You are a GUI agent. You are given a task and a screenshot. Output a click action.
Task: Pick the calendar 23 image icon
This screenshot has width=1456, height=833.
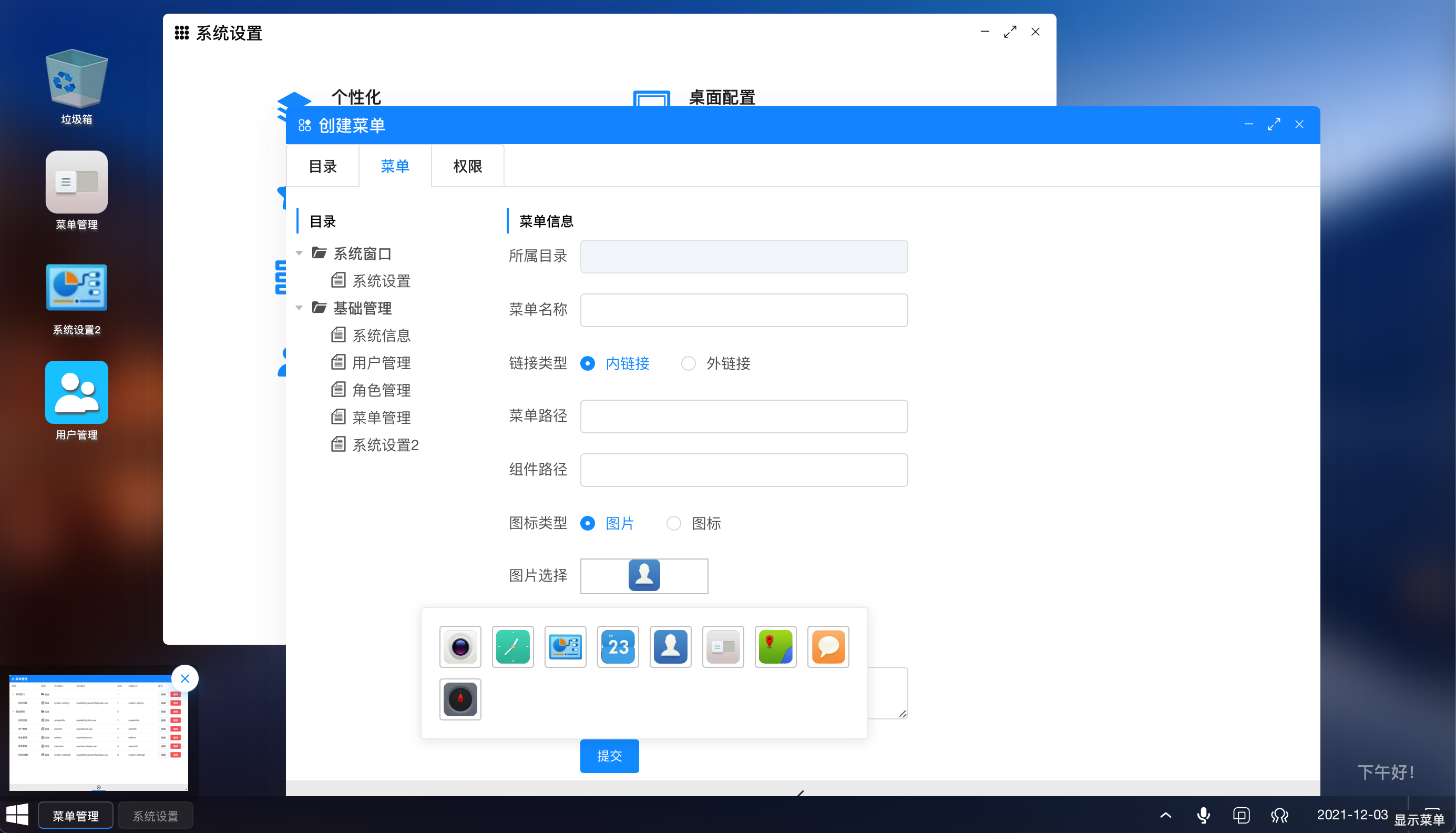pyautogui.click(x=618, y=646)
